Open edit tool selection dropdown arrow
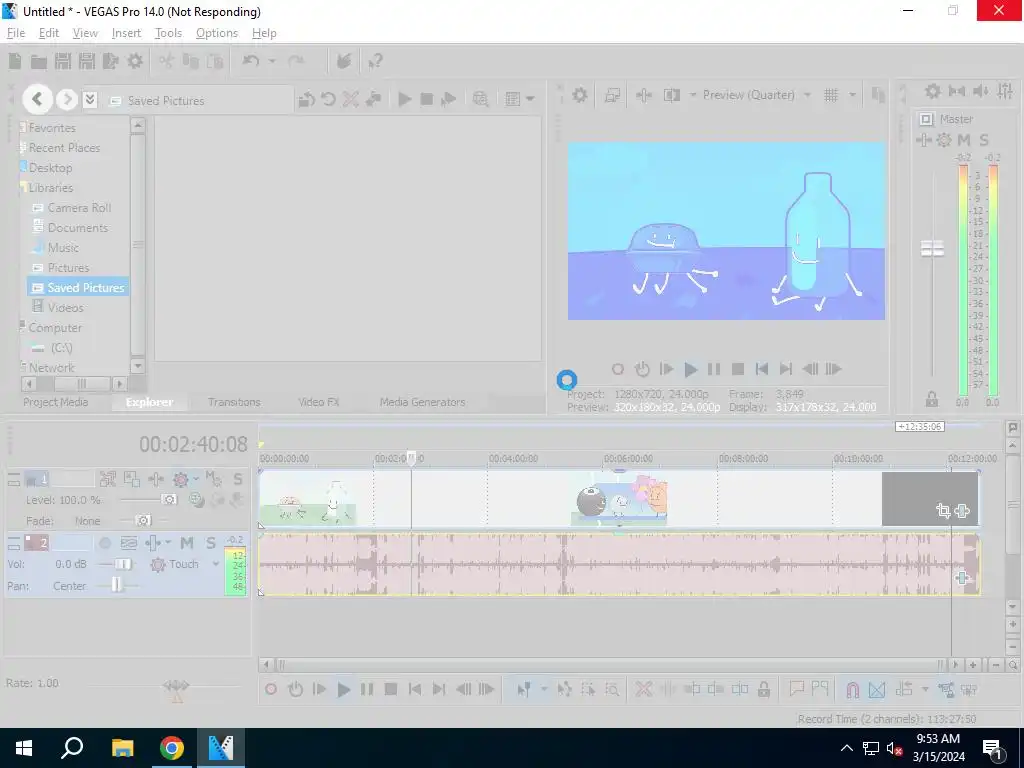The width and height of the screenshot is (1024, 768). tap(543, 689)
